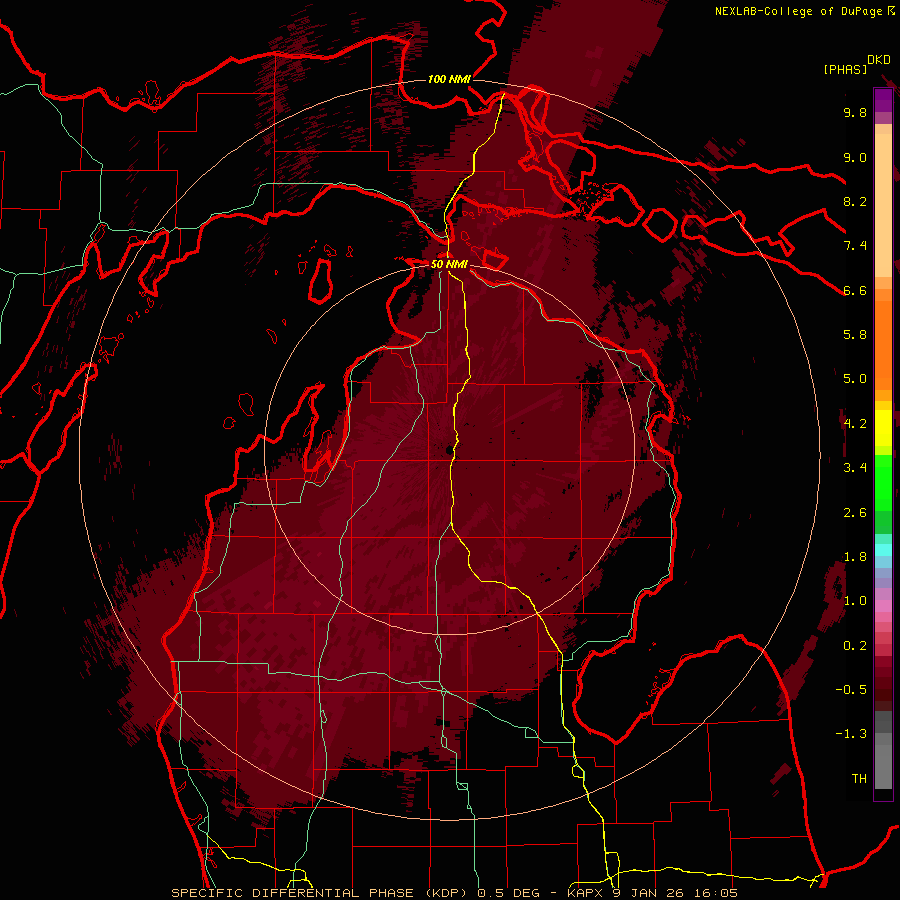Pick the yellow band in the color bar
This screenshot has width=900, height=900.
coord(883,428)
